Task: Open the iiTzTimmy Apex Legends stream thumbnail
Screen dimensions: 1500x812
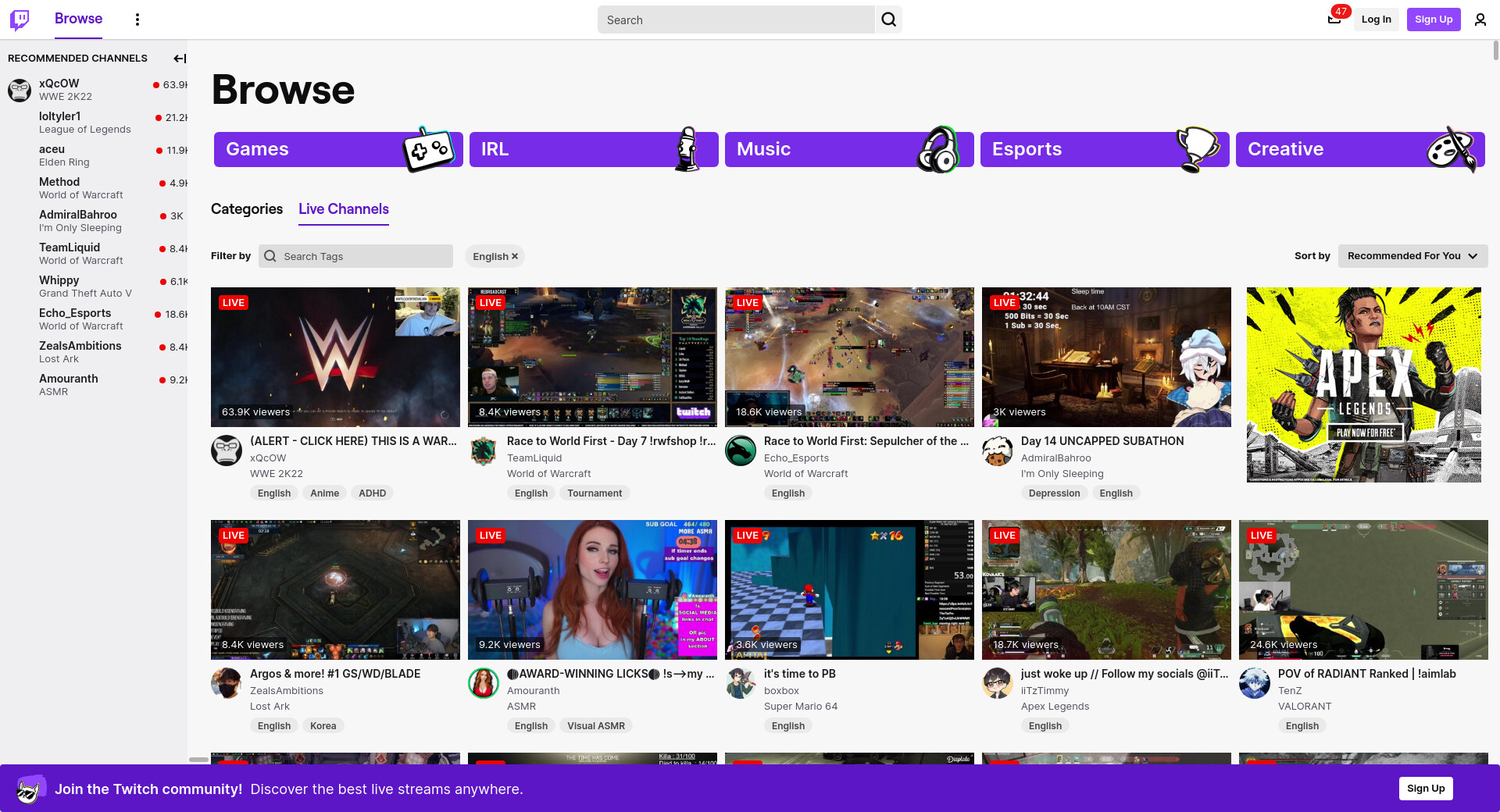Action: 1106,589
